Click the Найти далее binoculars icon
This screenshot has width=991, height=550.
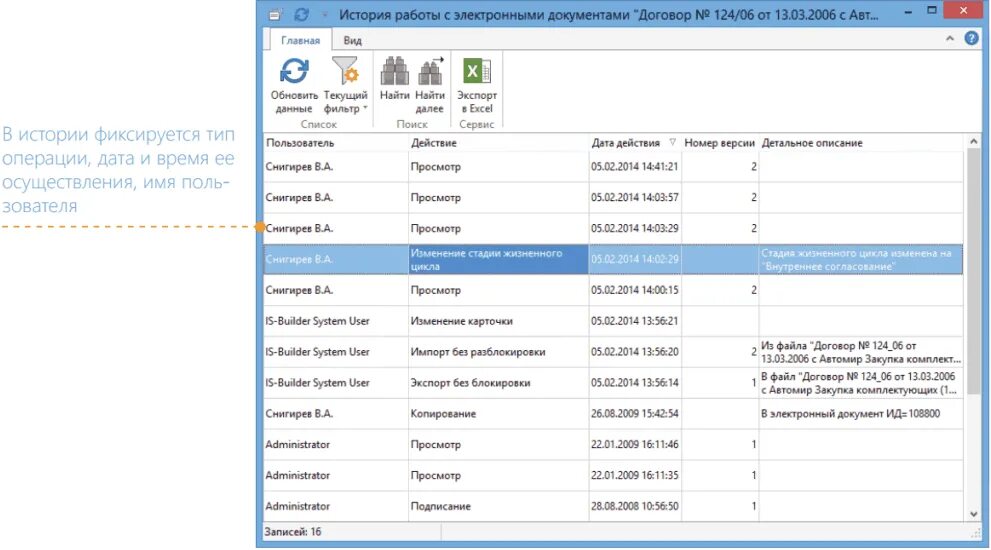point(430,71)
